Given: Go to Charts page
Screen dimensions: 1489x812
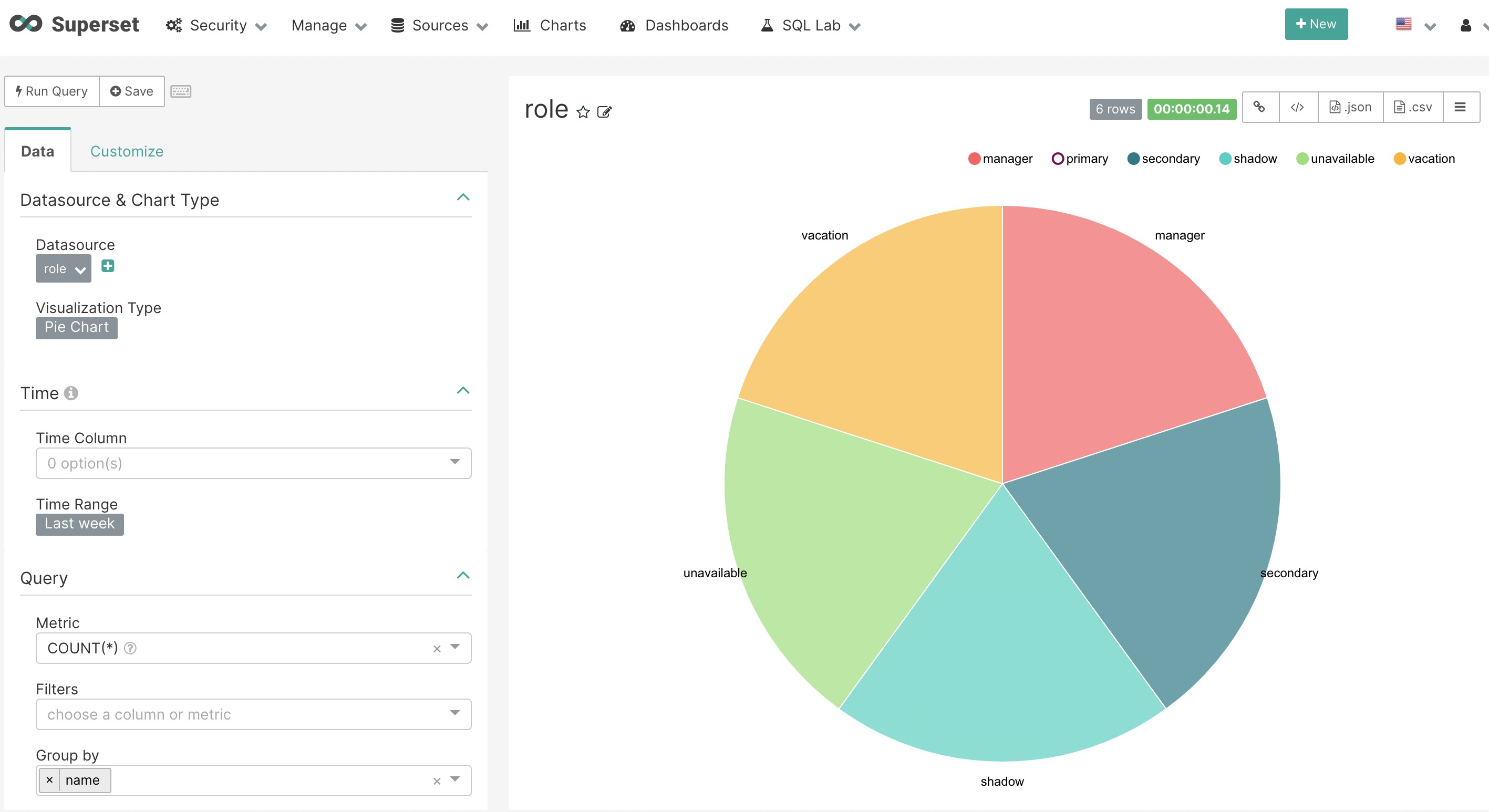Looking at the screenshot, I should coord(550,25).
